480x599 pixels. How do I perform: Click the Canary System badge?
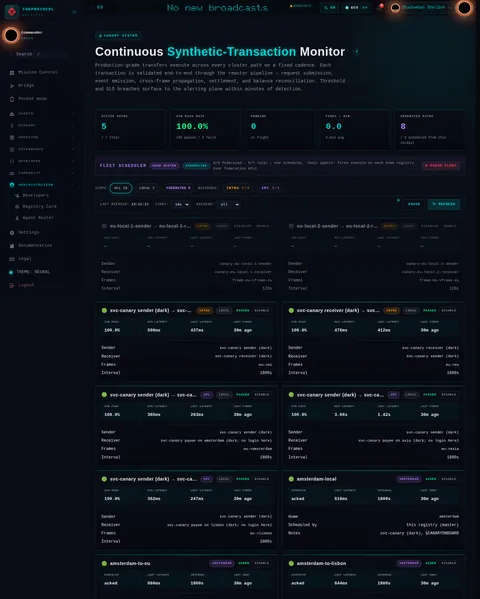pos(118,36)
